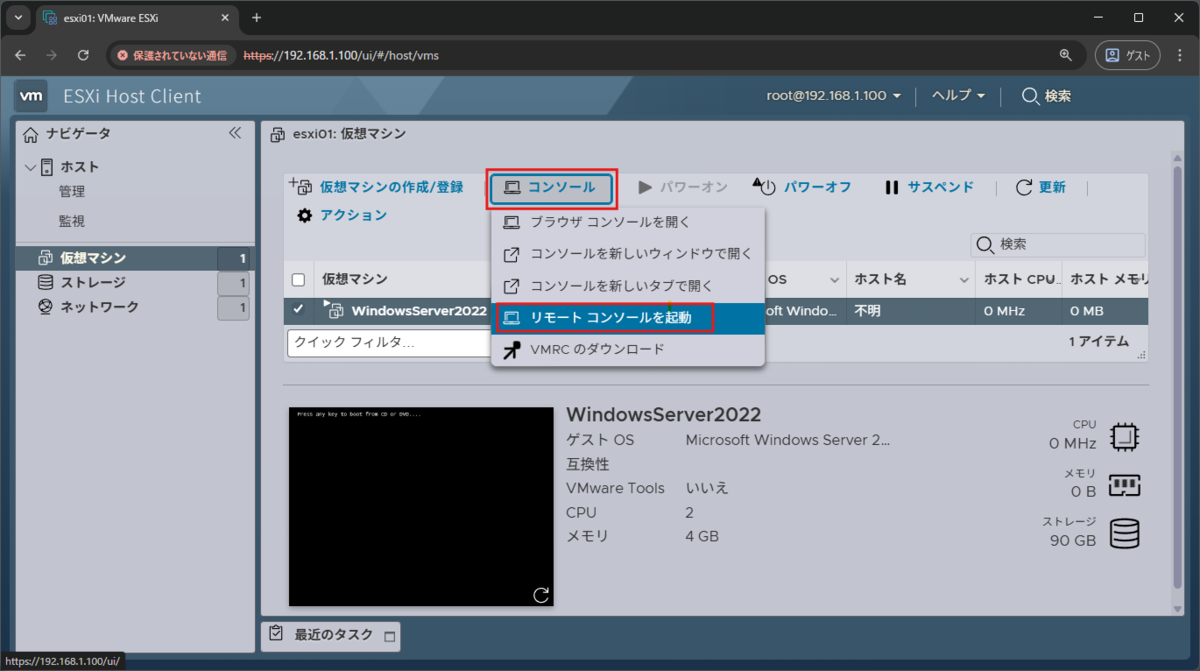Image resolution: width=1200 pixels, height=671 pixels.
Task: Click the CPU chip icon
Action: click(1124, 438)
